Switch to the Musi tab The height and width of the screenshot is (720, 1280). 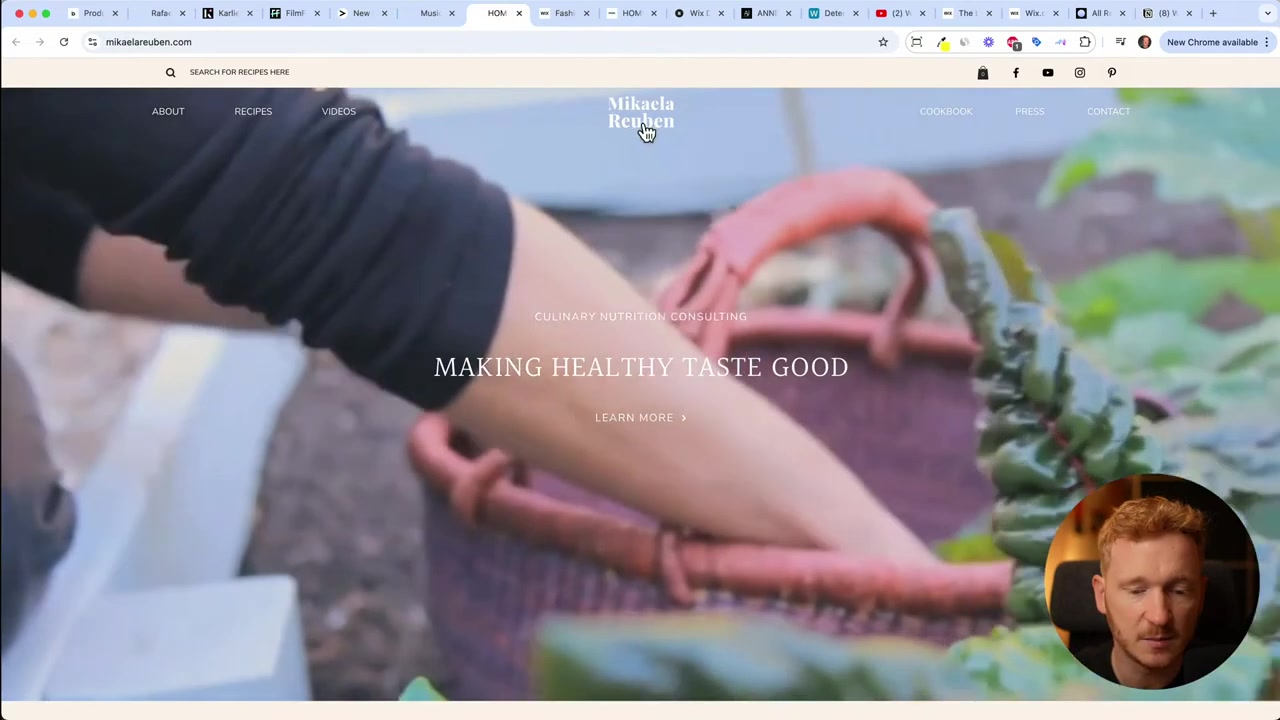[429, 13]
